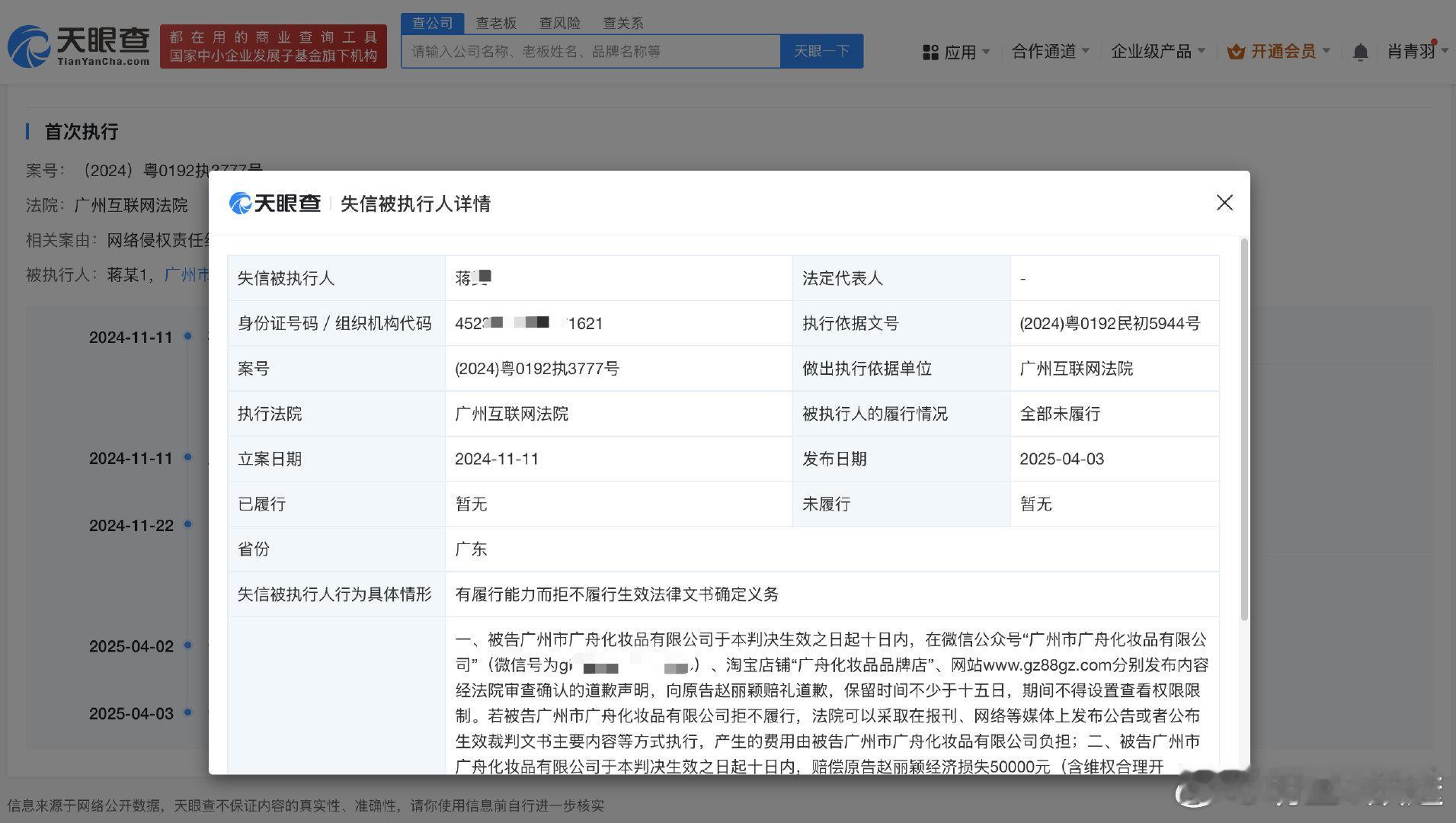Focus the company name search field
1456x823 pixels.
[590, 51]
